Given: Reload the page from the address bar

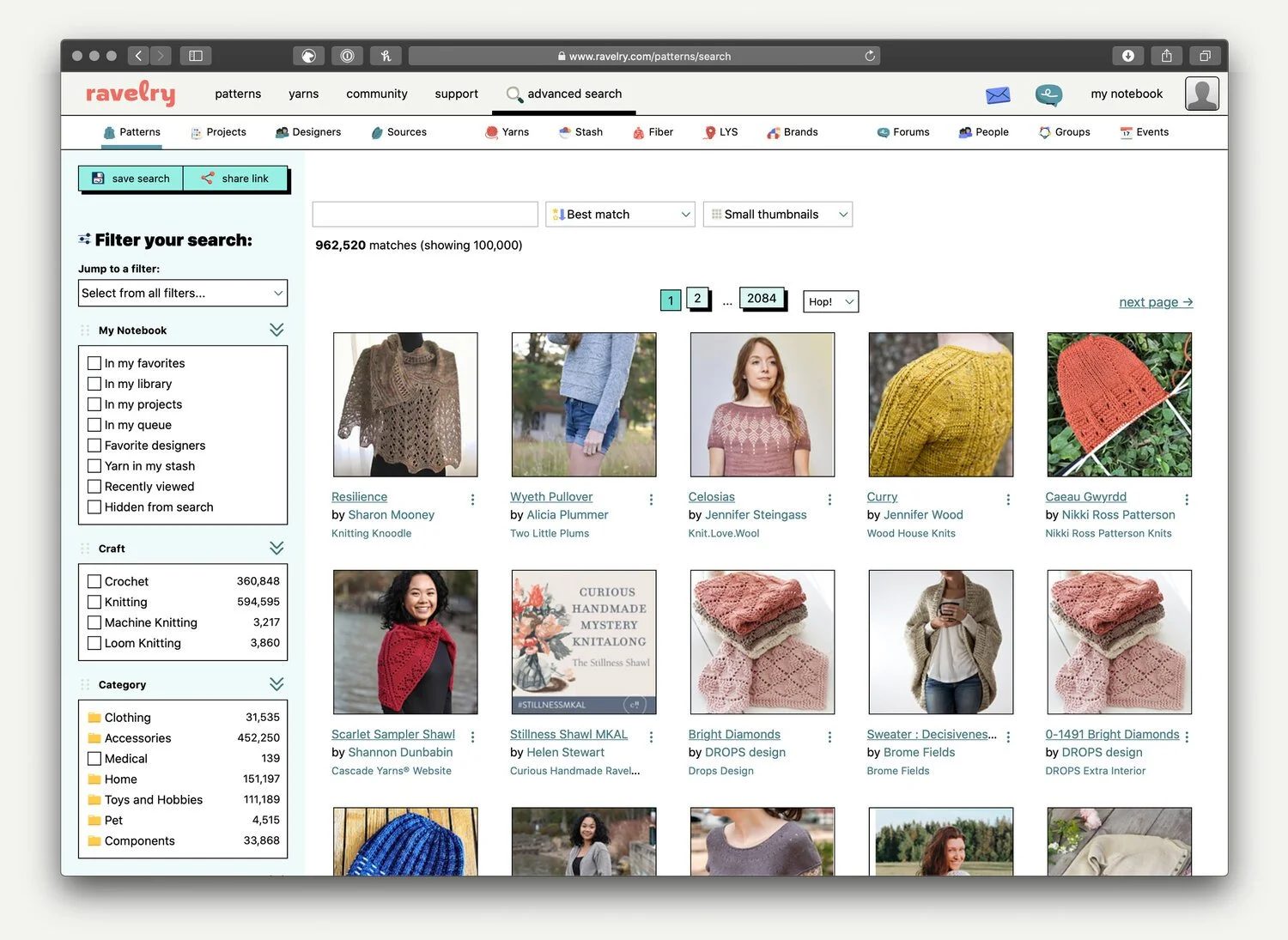Looking at the screenshot, I should pyautogui.click(x=870, y=56).
